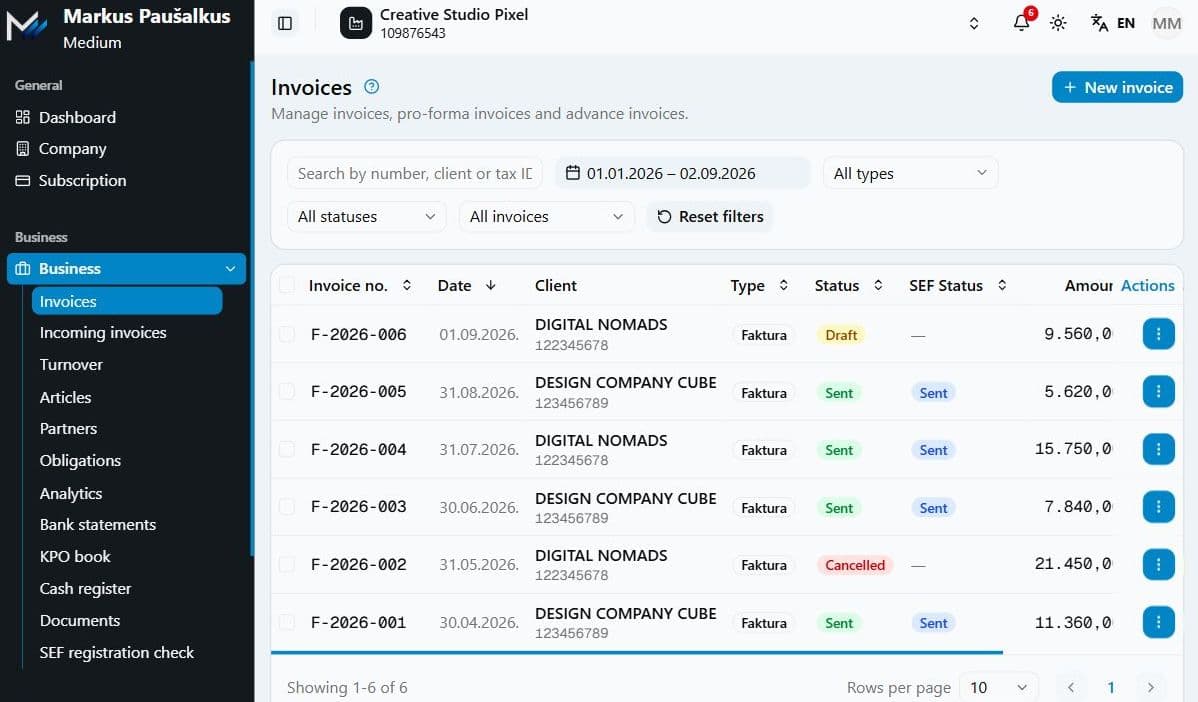1198x702 pixels.
Task: Sort by SEF Status column arrows
Action: tap(1002, 285)
